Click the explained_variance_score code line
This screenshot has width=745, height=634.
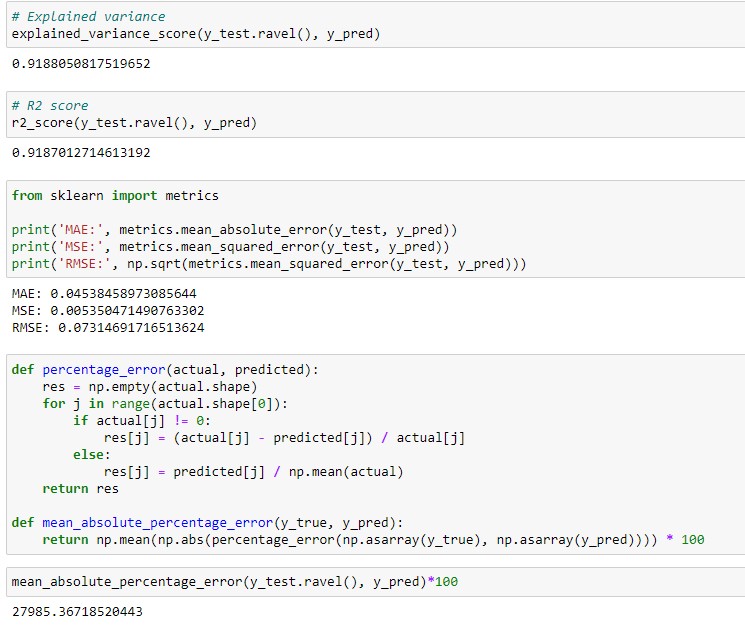coord(196,34)
